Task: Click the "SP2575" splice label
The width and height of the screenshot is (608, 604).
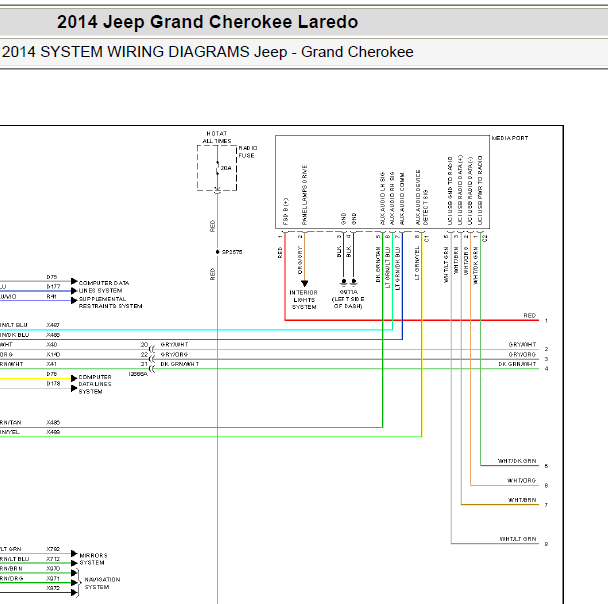Action: click(232, 252)
